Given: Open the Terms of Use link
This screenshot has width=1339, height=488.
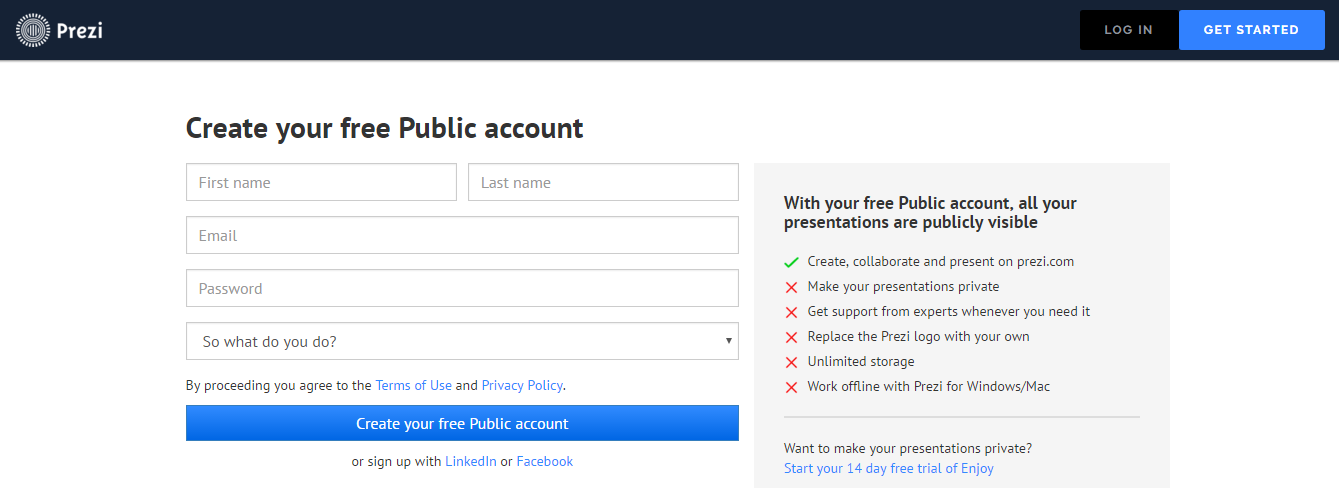Looking at the screenshot, I should click(x=414, y=385).
